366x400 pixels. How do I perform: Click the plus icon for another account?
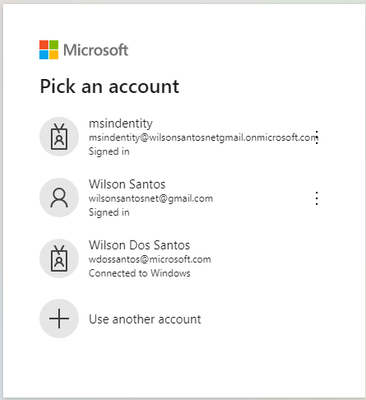coord(59,319)
